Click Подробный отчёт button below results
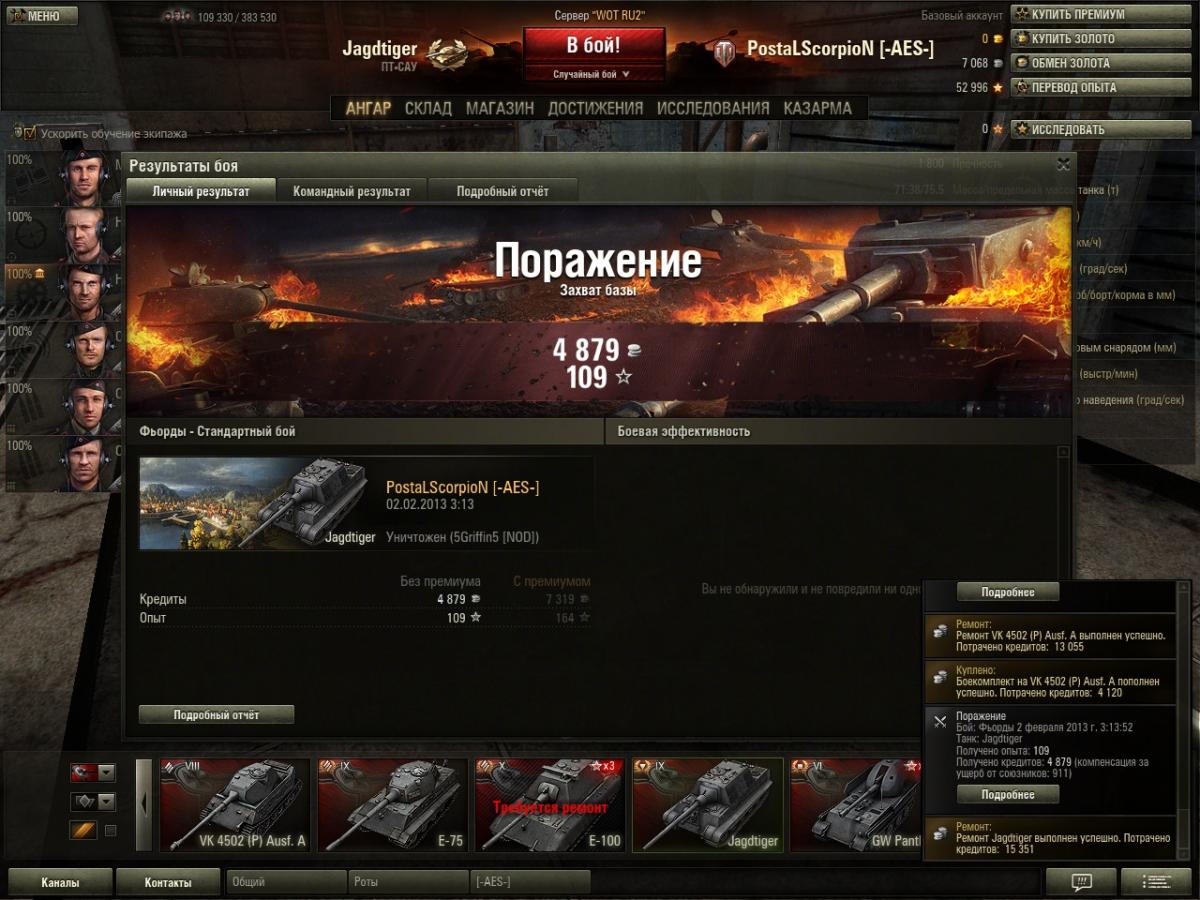Viewport: 1200px width, 900px height. pyautogui.click(x=216, y=715)
